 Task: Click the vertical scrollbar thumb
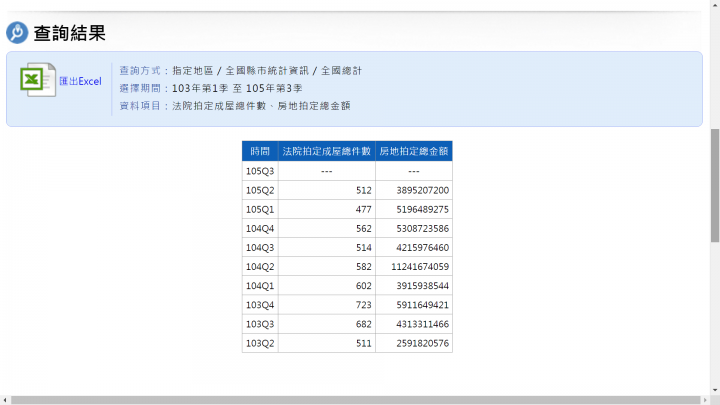715,186
